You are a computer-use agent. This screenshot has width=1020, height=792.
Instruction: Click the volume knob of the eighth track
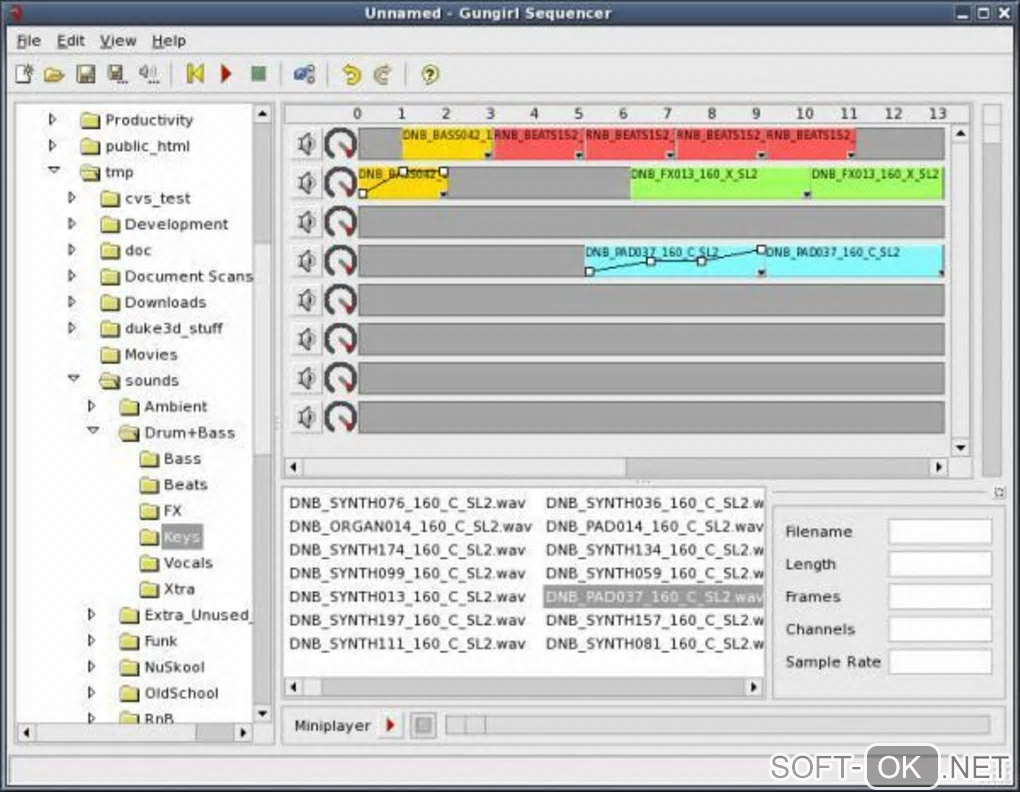coord(340,417)
